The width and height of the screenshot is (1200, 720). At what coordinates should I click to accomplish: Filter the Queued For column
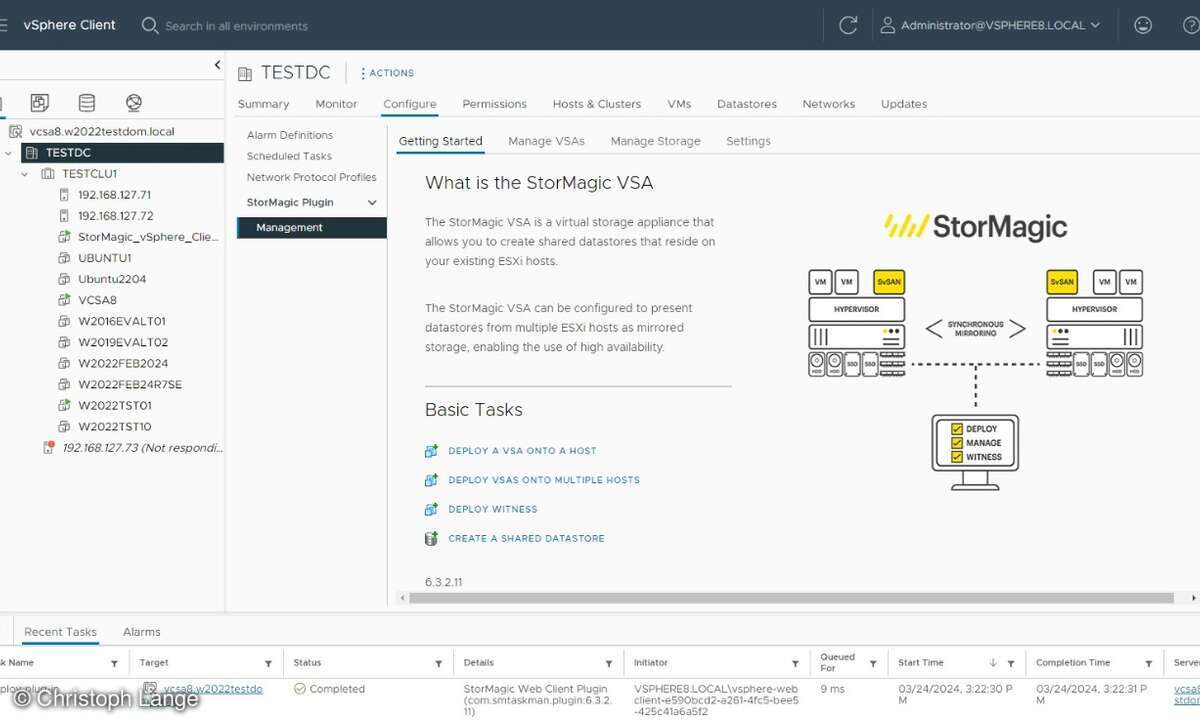873,663
